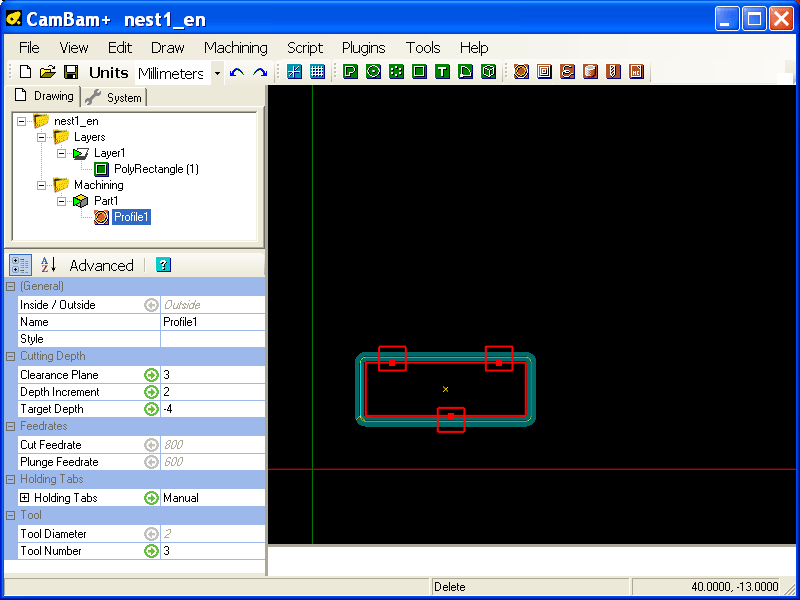
Task: Expand the Holding Tabs property
Action: pyautogui.click(x=25, y=498)
